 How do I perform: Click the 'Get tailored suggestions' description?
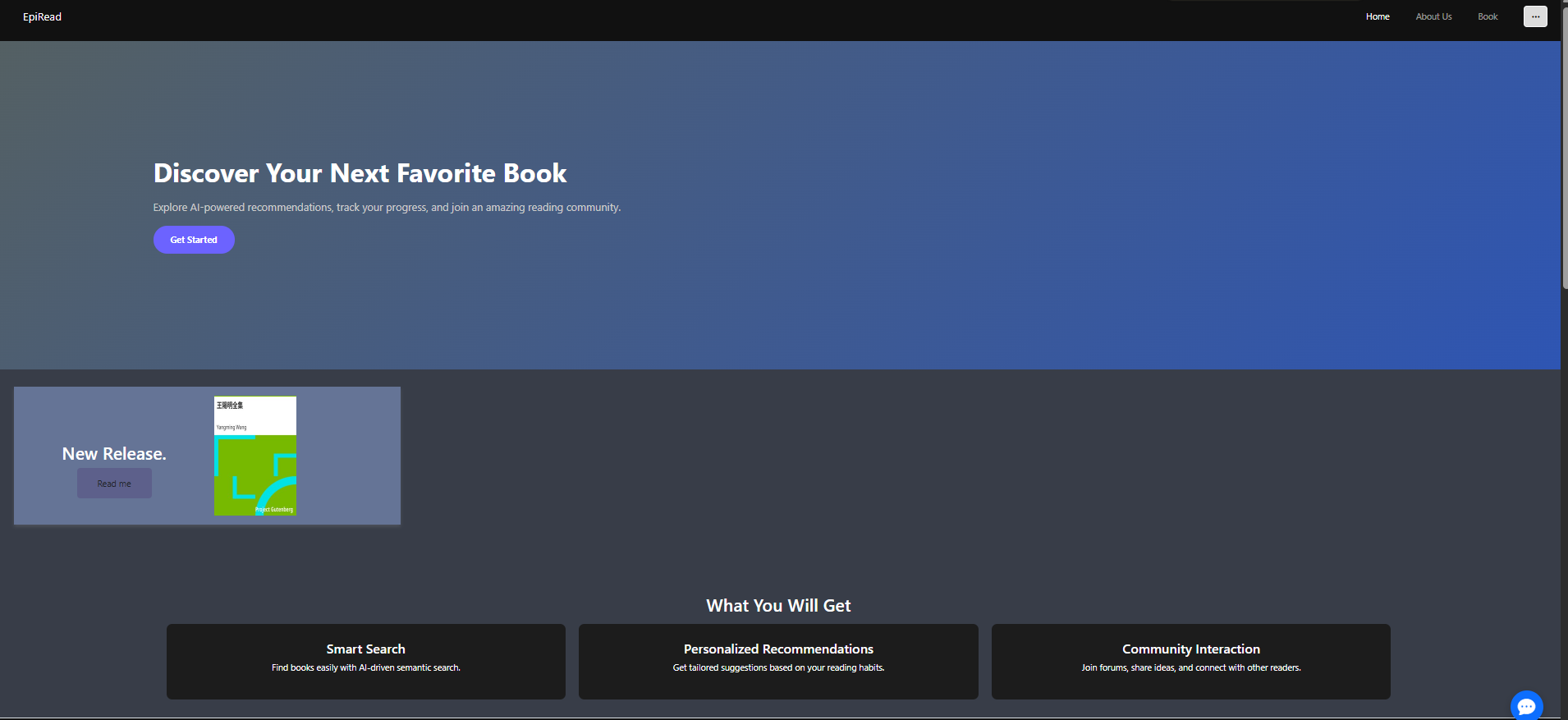click(x=778, y=667)
